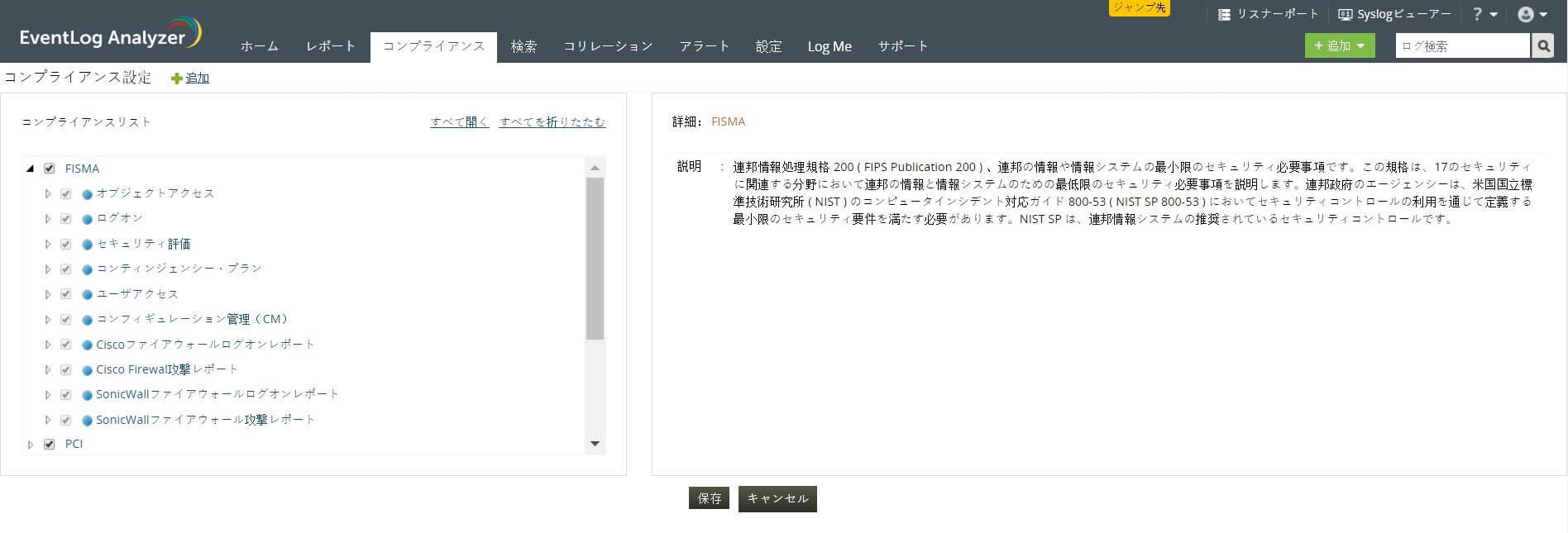Expand the コンティンジェンシー・プラン node
1568x533 pixels.
pos(47,269)
